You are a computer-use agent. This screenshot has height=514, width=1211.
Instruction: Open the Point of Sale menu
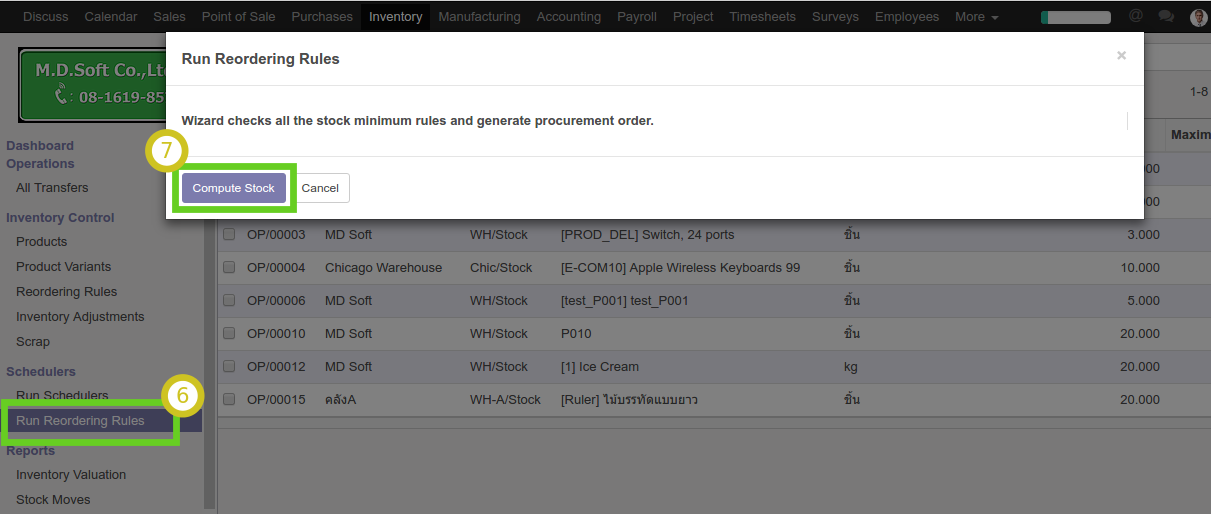coord(240,17)
